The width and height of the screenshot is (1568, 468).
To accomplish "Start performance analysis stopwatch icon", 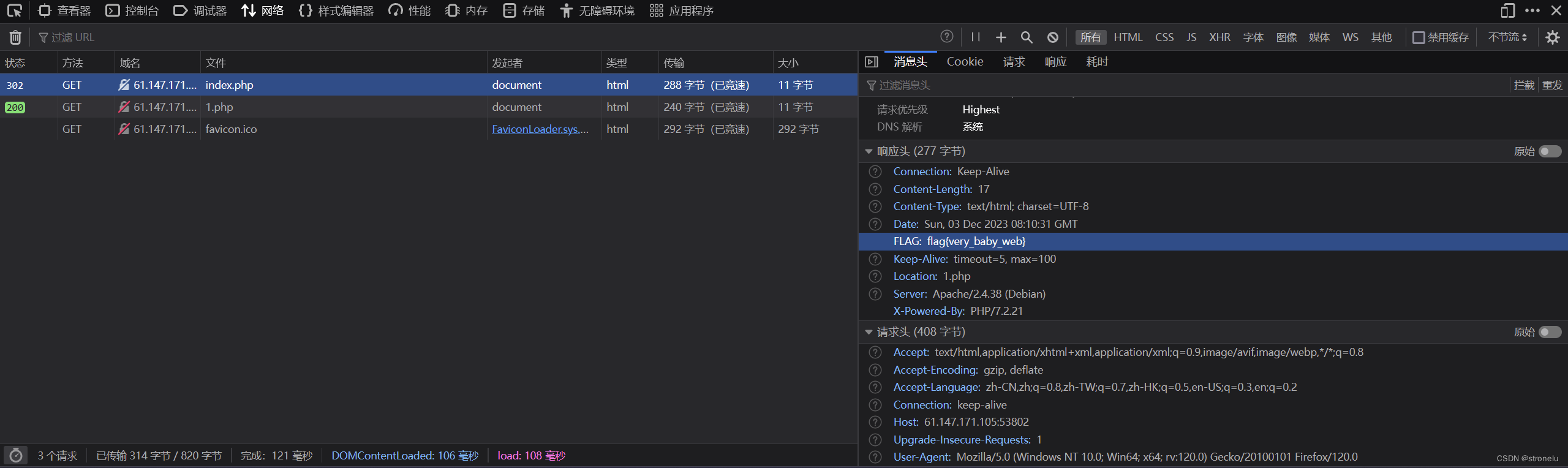I will (x=16, y=455).
